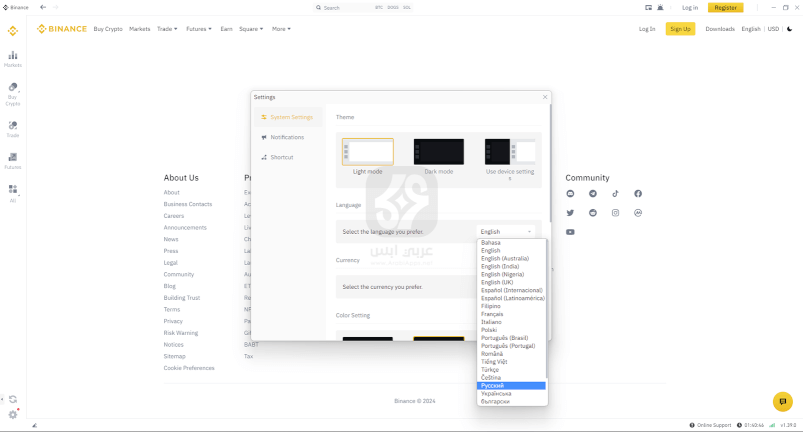Open the Cookie Preferences footer link
This screenshot has width=803, height=432.
click(189, 368)
